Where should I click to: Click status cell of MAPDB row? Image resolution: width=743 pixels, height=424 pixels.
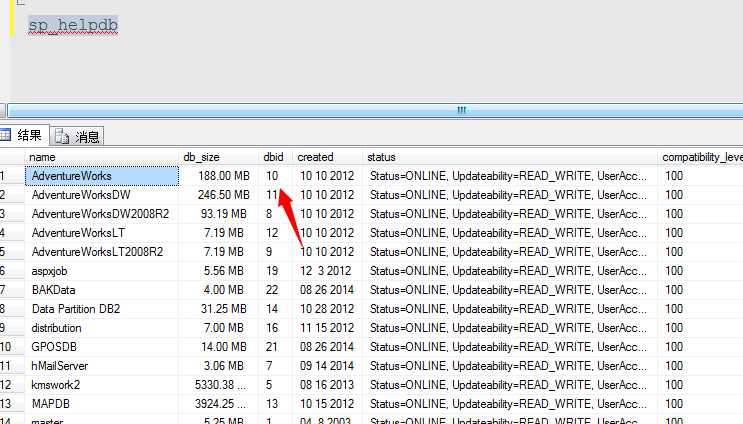click(x=510, y=404)
